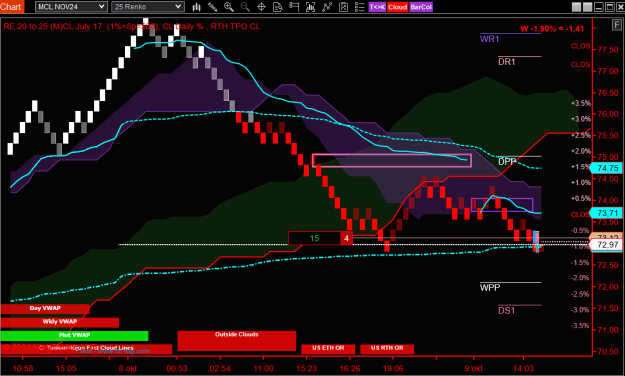Open the indicators line-graph icon
625x376 pixels.
click(x=327, y=7)
